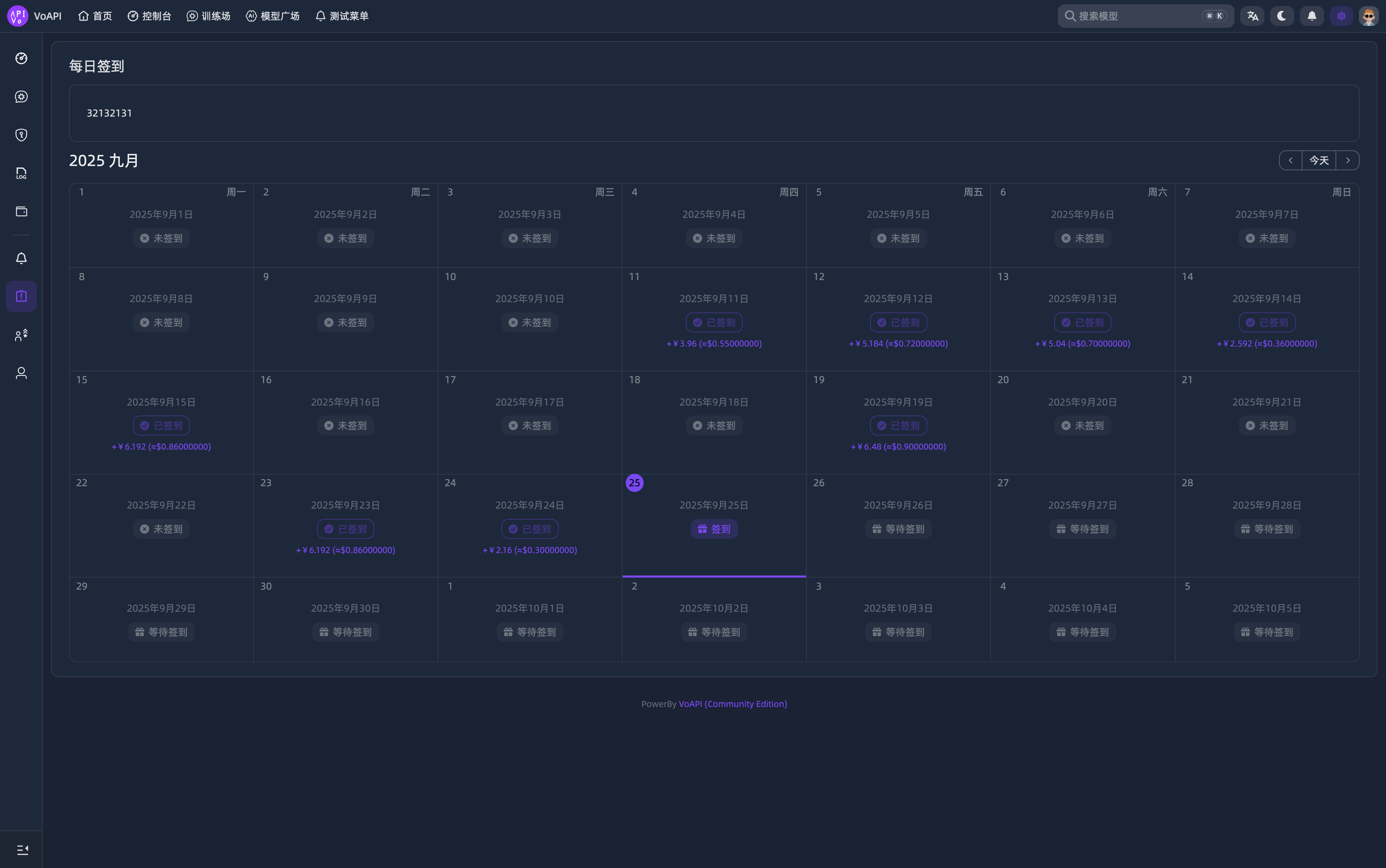This screenshot has width=1386, height=868.
Task: Open 模型广场 in the top menu
Action: (273, 16)
